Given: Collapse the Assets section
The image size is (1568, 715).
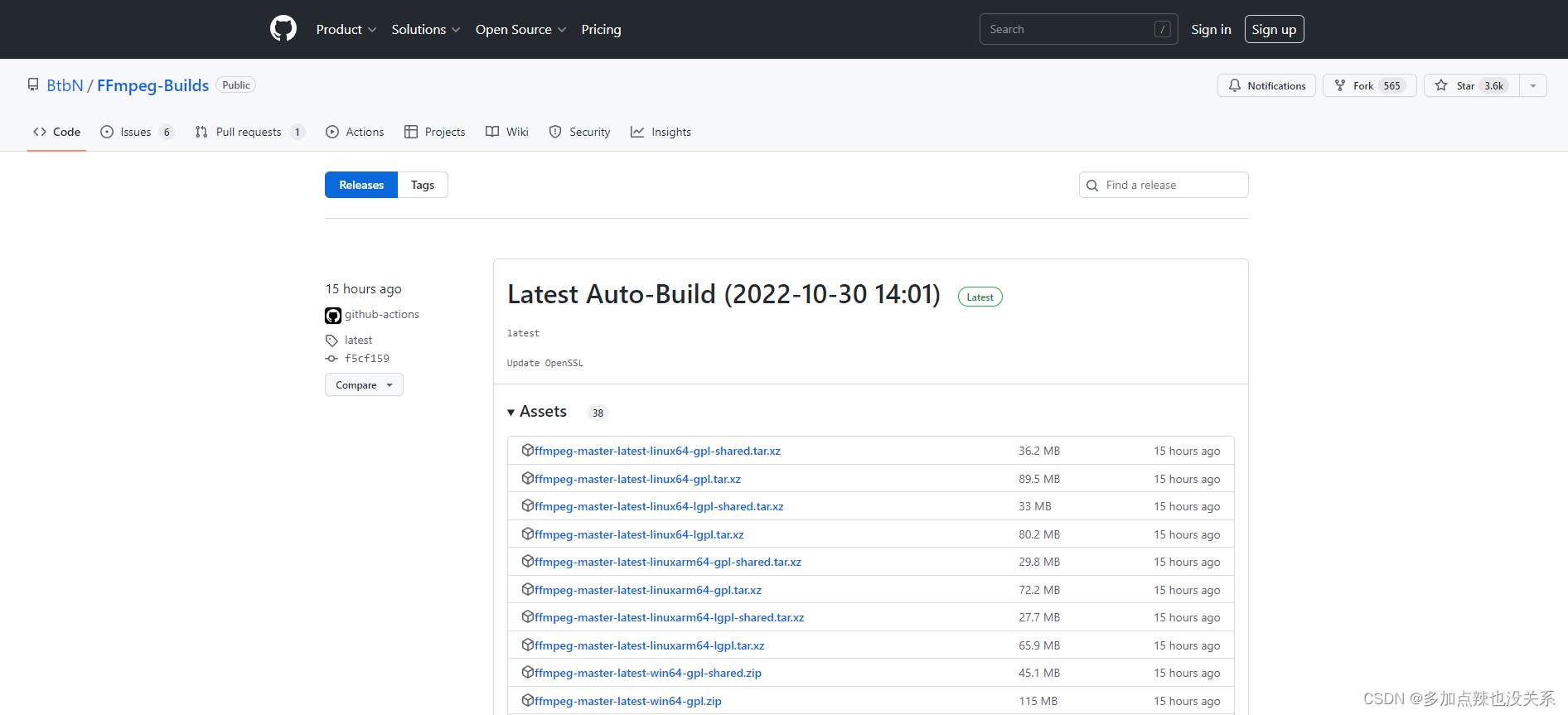Looking at the screenshot, I should [537, 412].
